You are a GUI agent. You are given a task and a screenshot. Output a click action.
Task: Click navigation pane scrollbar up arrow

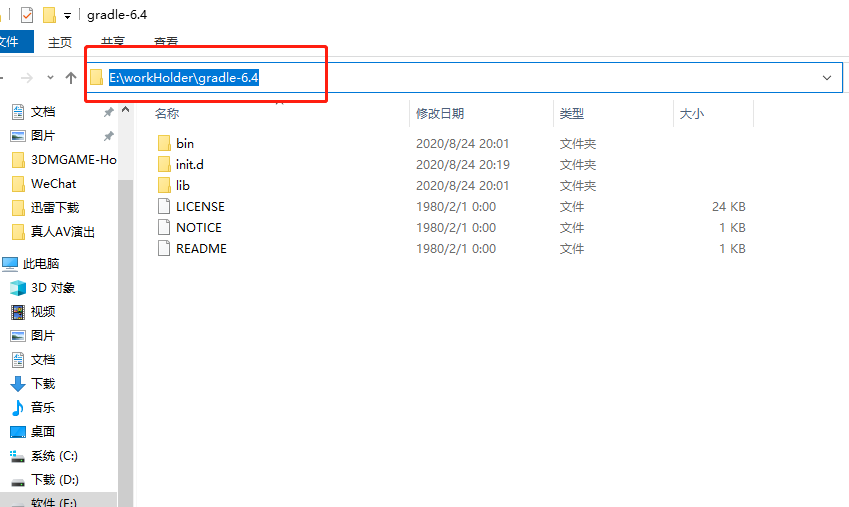click(x=126, y=109)
